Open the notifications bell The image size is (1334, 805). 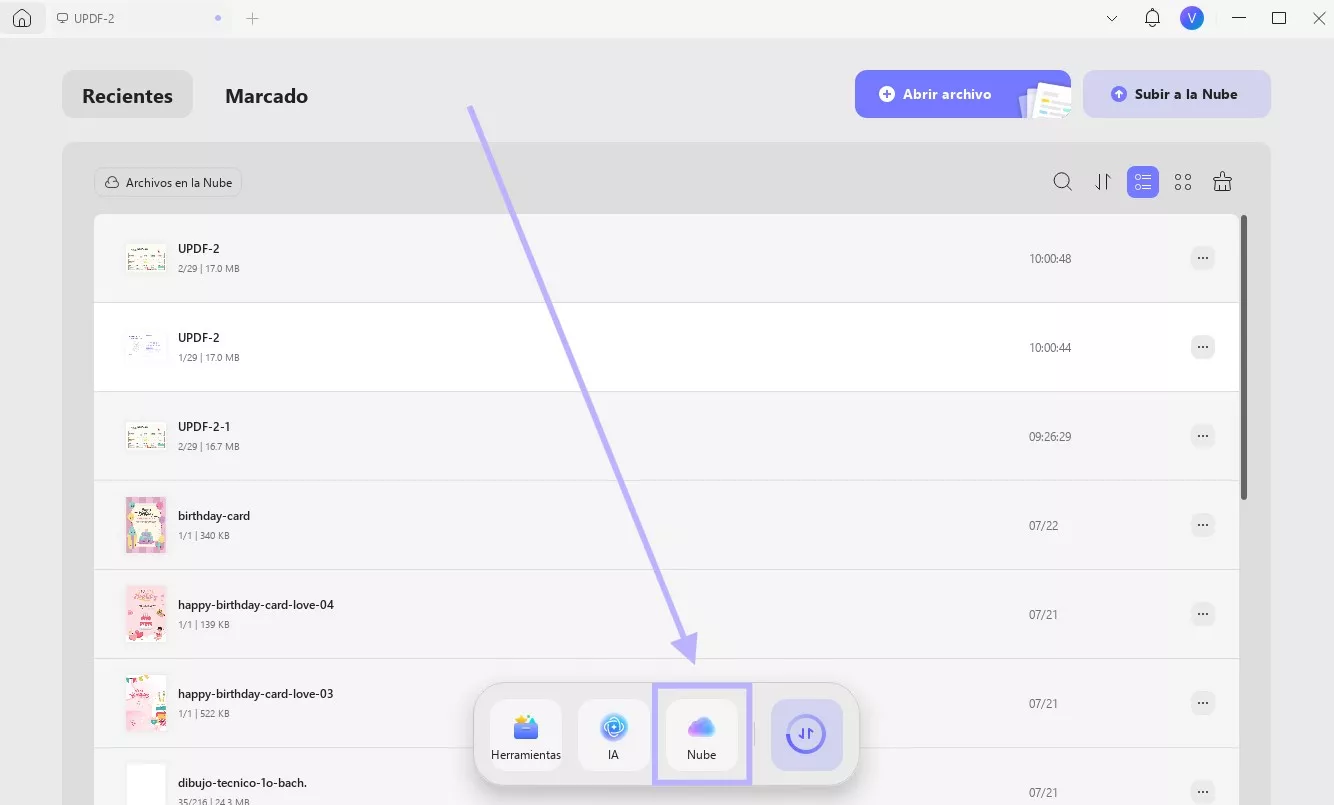pyautogui.click(x=1152, y=18)
